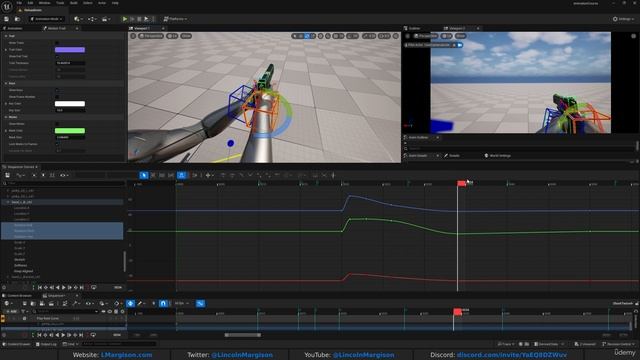
Task: Maximize Viewport 1 with the corner icon
Action: [396, 36]
